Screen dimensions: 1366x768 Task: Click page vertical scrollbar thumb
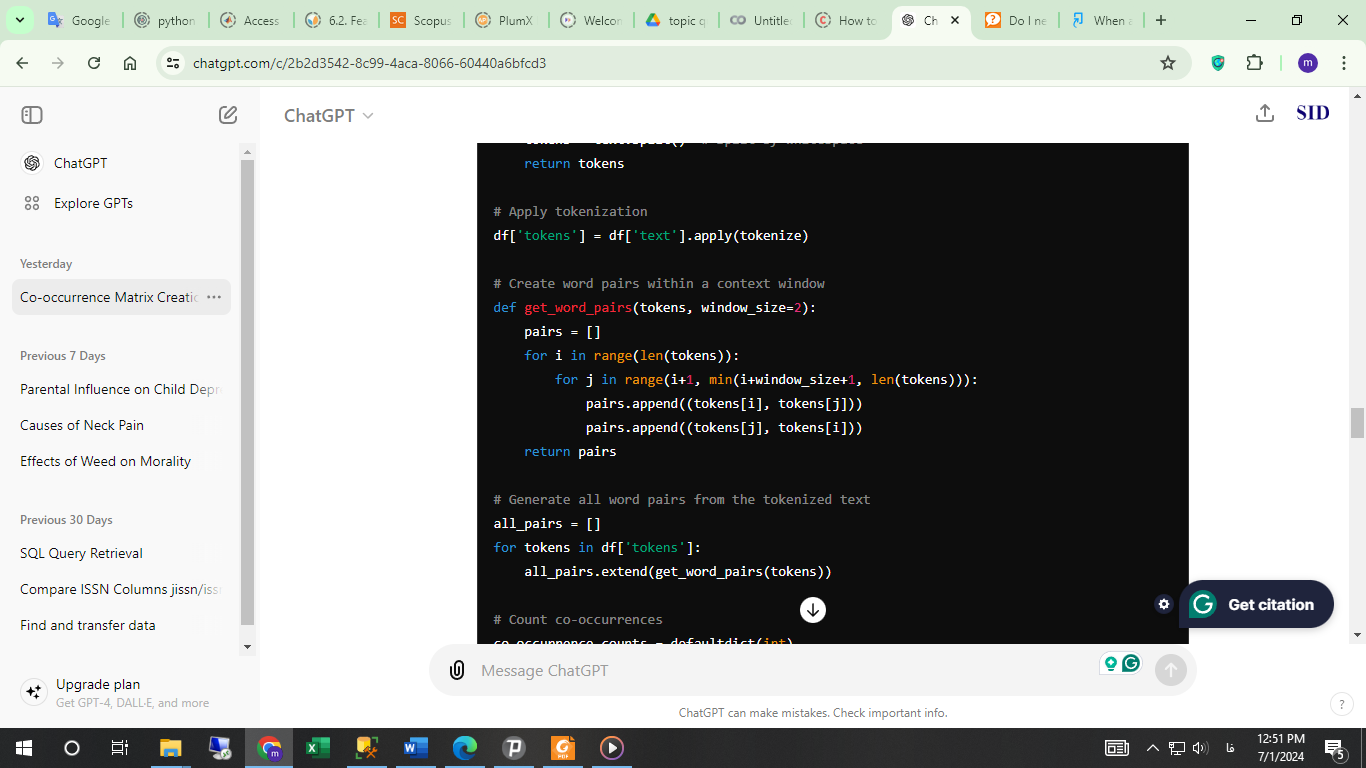(x=1357, y=423)
